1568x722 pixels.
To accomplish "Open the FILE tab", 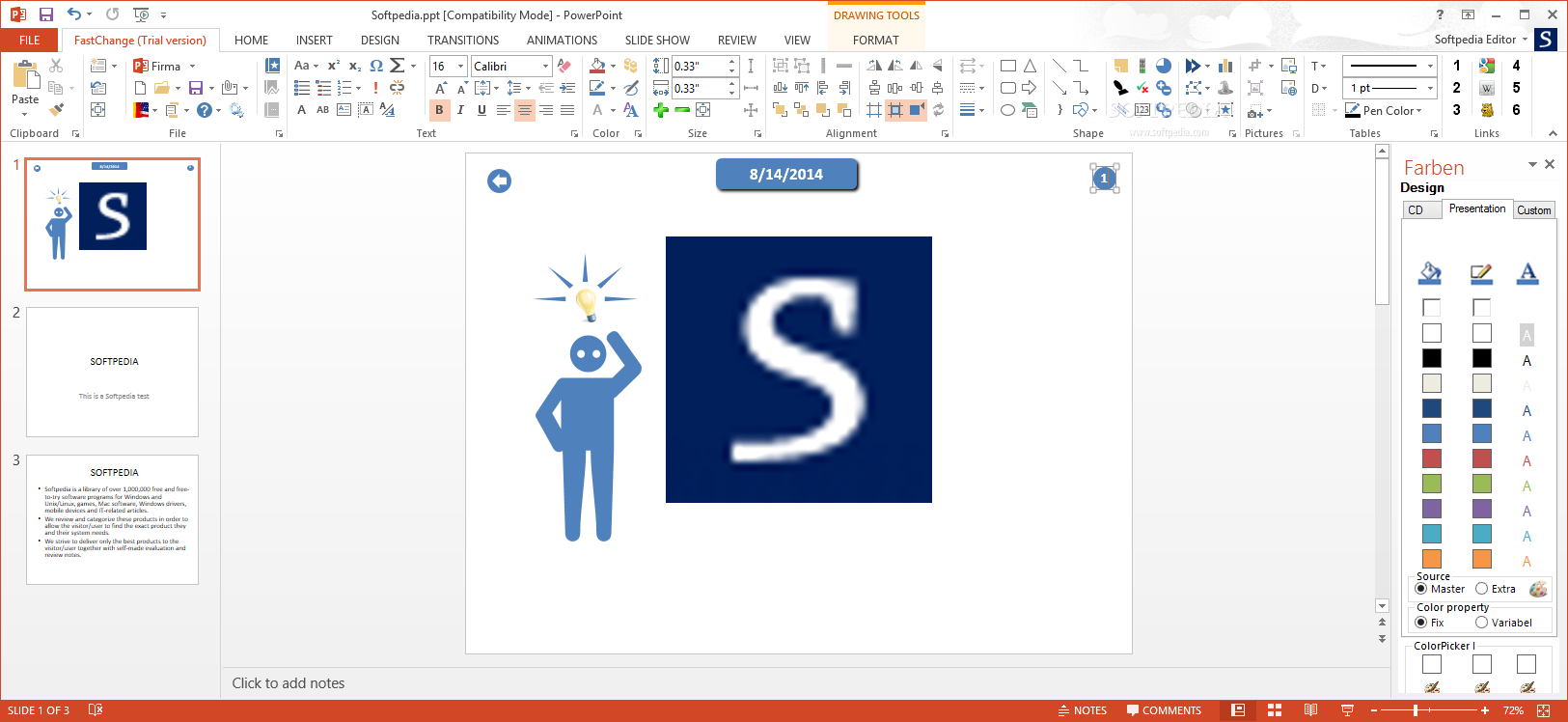I will (x=30, y=40).
